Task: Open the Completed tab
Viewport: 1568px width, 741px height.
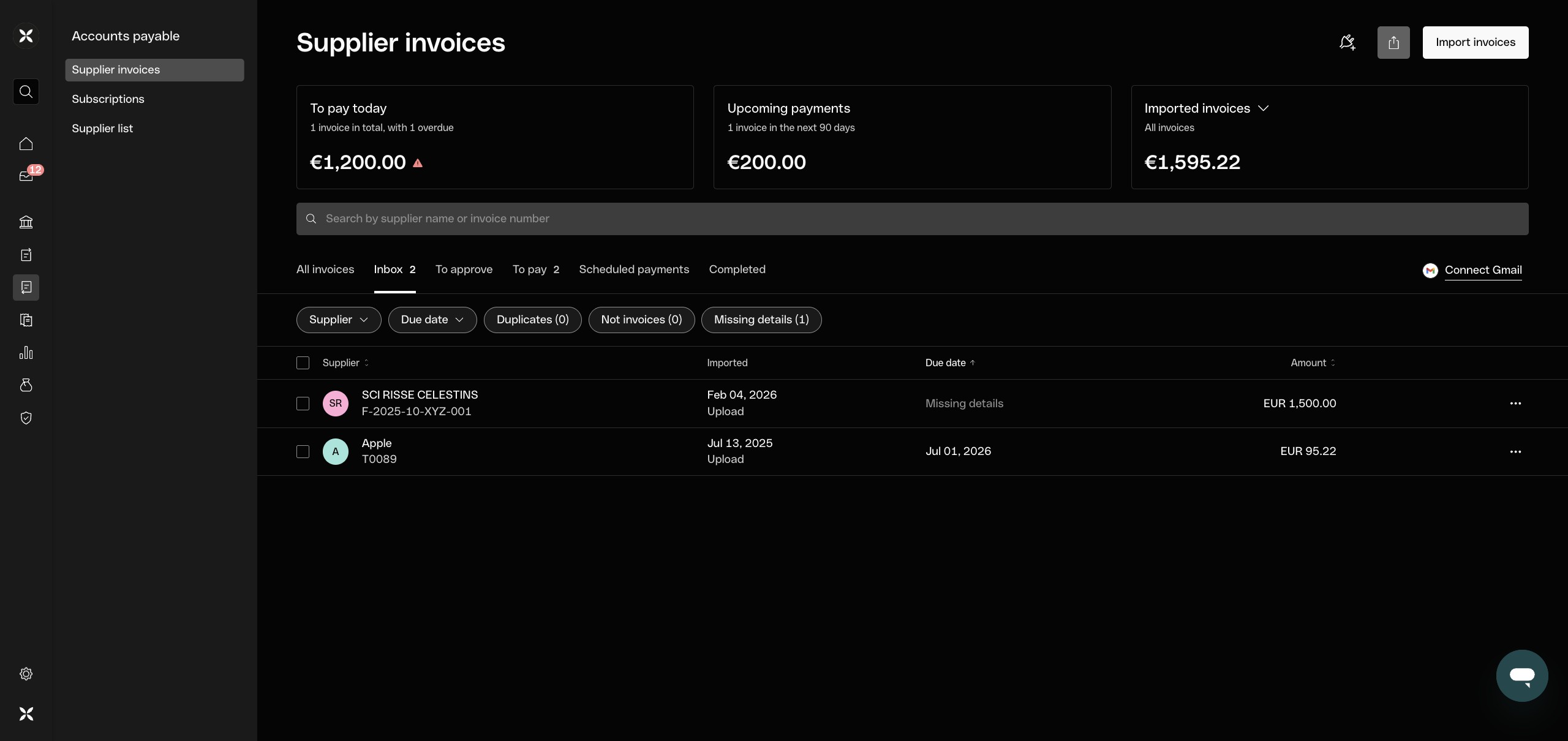Action: 737,269
